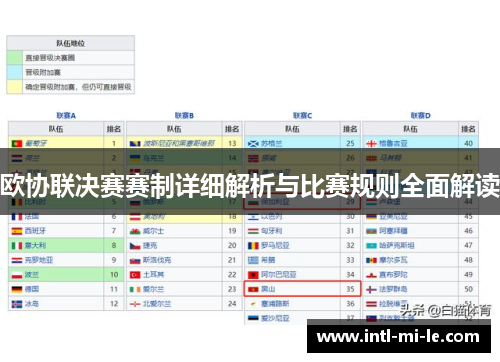Open the 苏格兰 team link

coord(271,144)
